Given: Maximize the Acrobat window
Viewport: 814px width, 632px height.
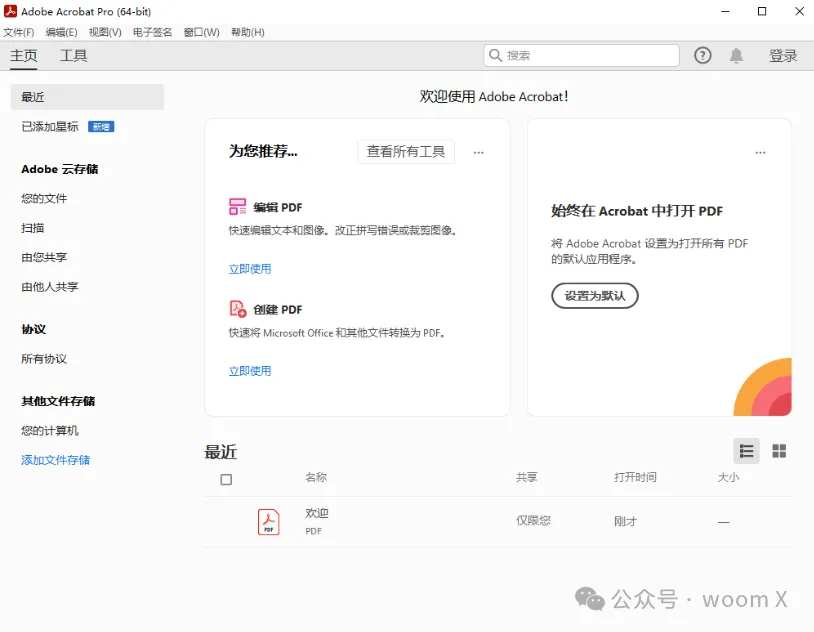Looking at the screenshot, I should [x=762, y=11].
